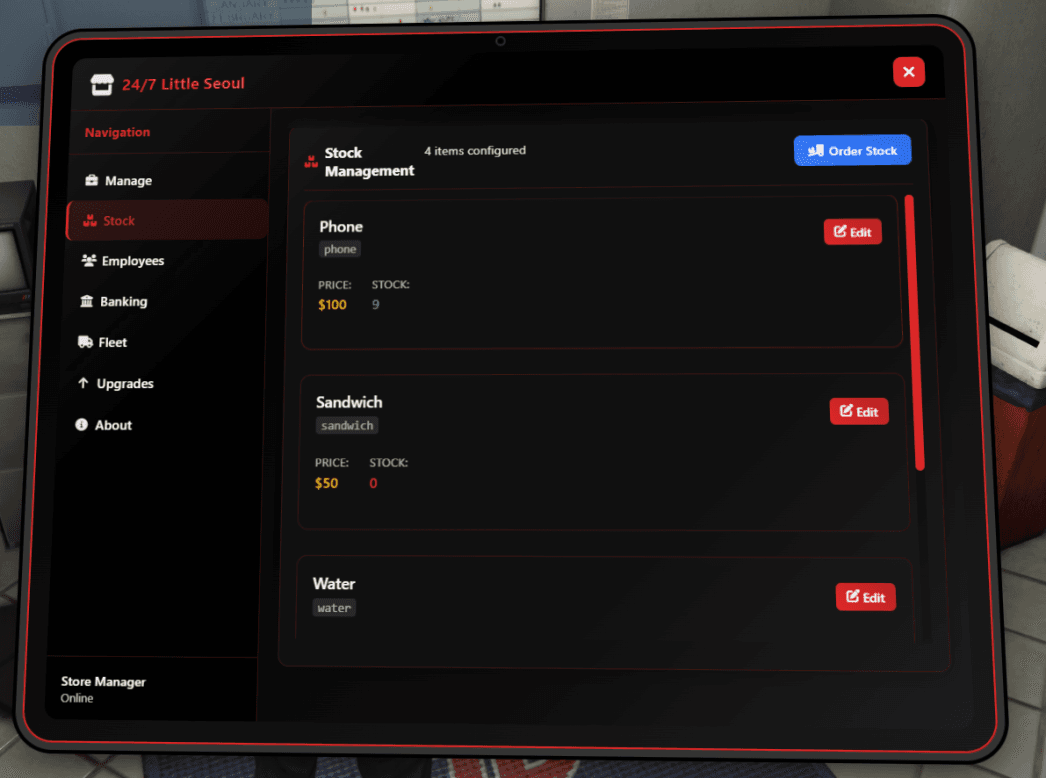This screenshot has width=1046, height=778.
Task: Click the About info icon
Action: point(81,424)
